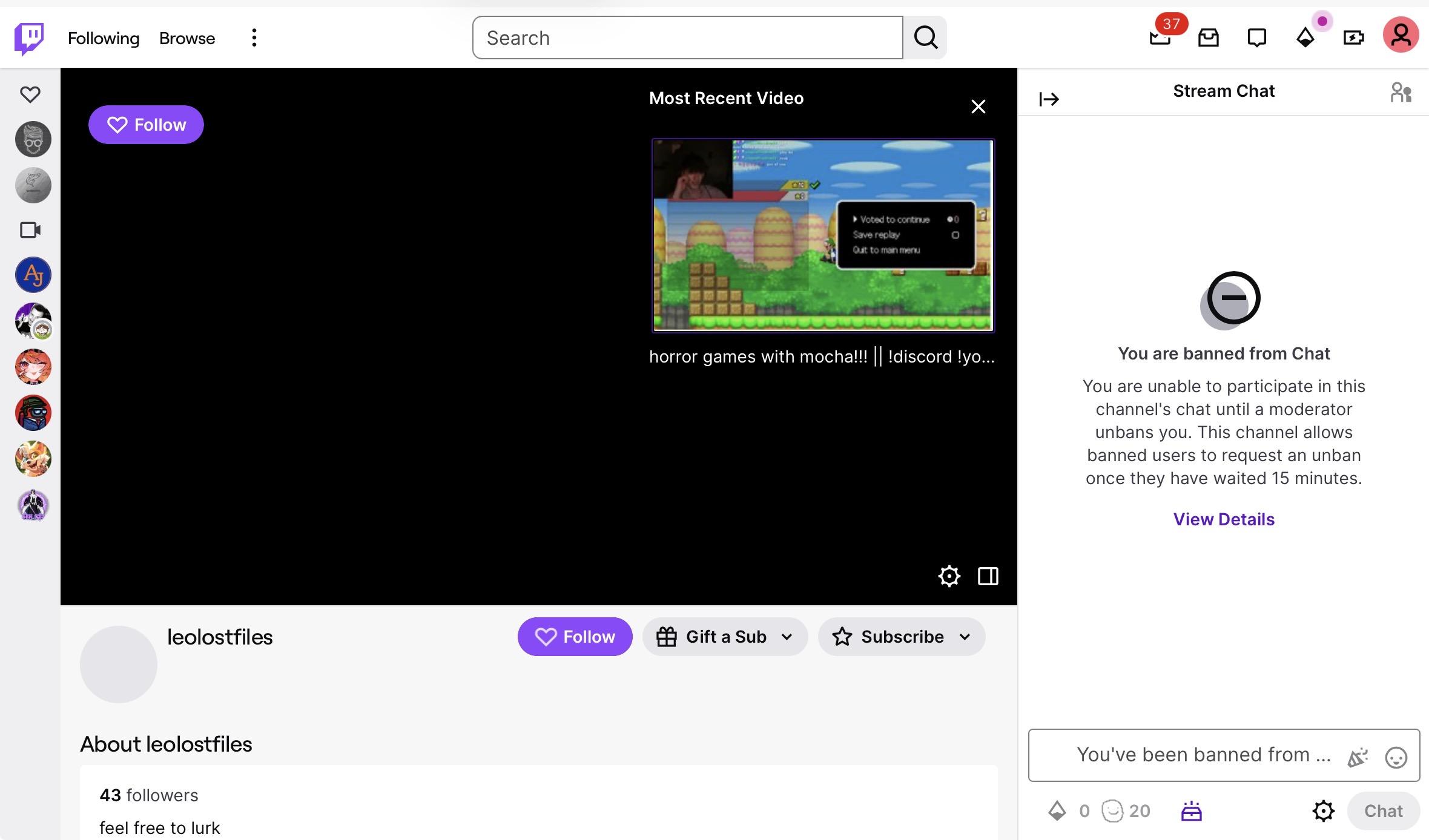This screenshot has width=1429, height=840.
Task: Open chat settings gear
Action: click(1324, 811)
